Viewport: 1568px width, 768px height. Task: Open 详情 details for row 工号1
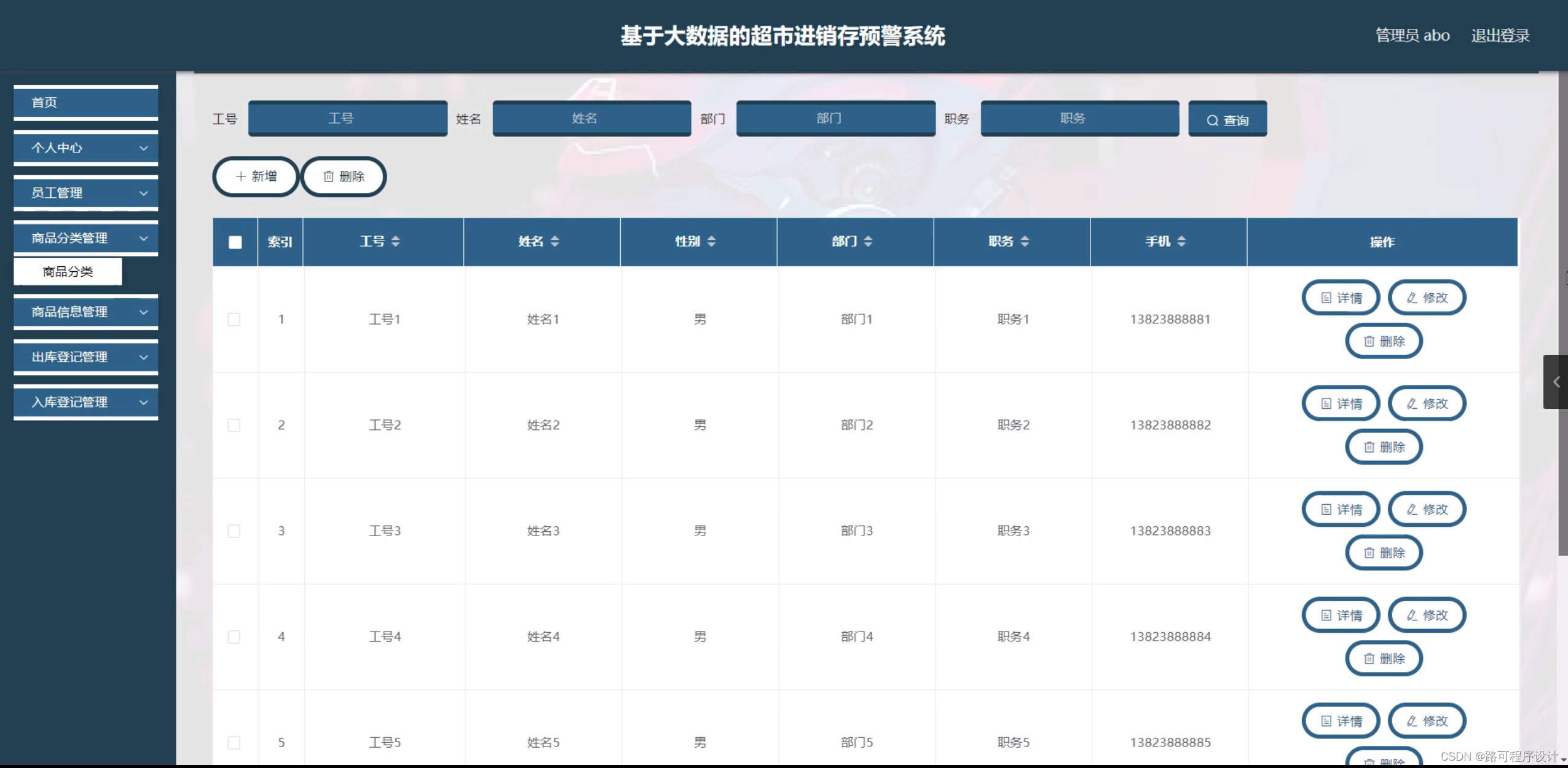click(x=1341, y=298)
